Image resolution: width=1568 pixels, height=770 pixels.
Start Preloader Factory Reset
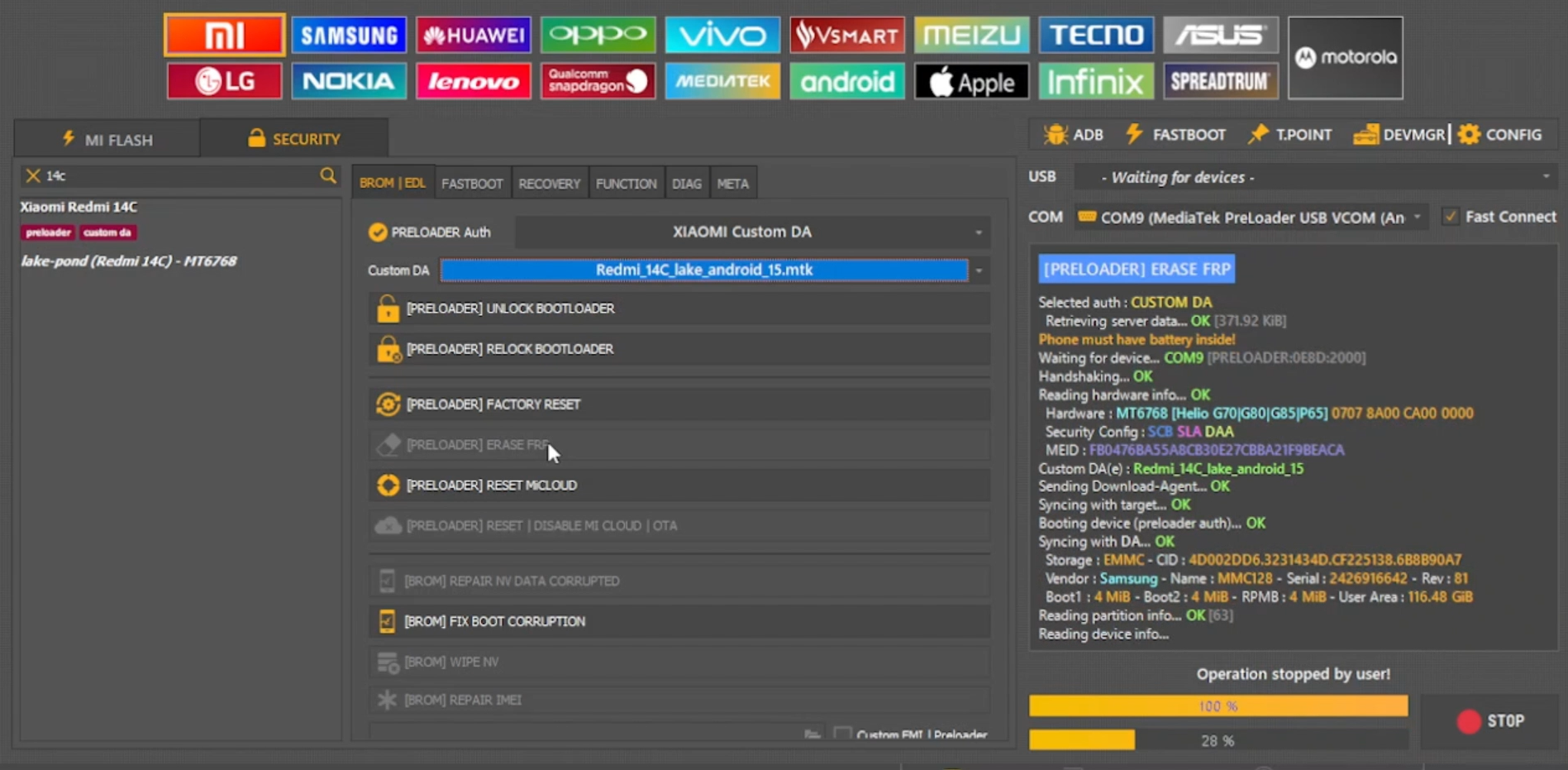[679, 404]
